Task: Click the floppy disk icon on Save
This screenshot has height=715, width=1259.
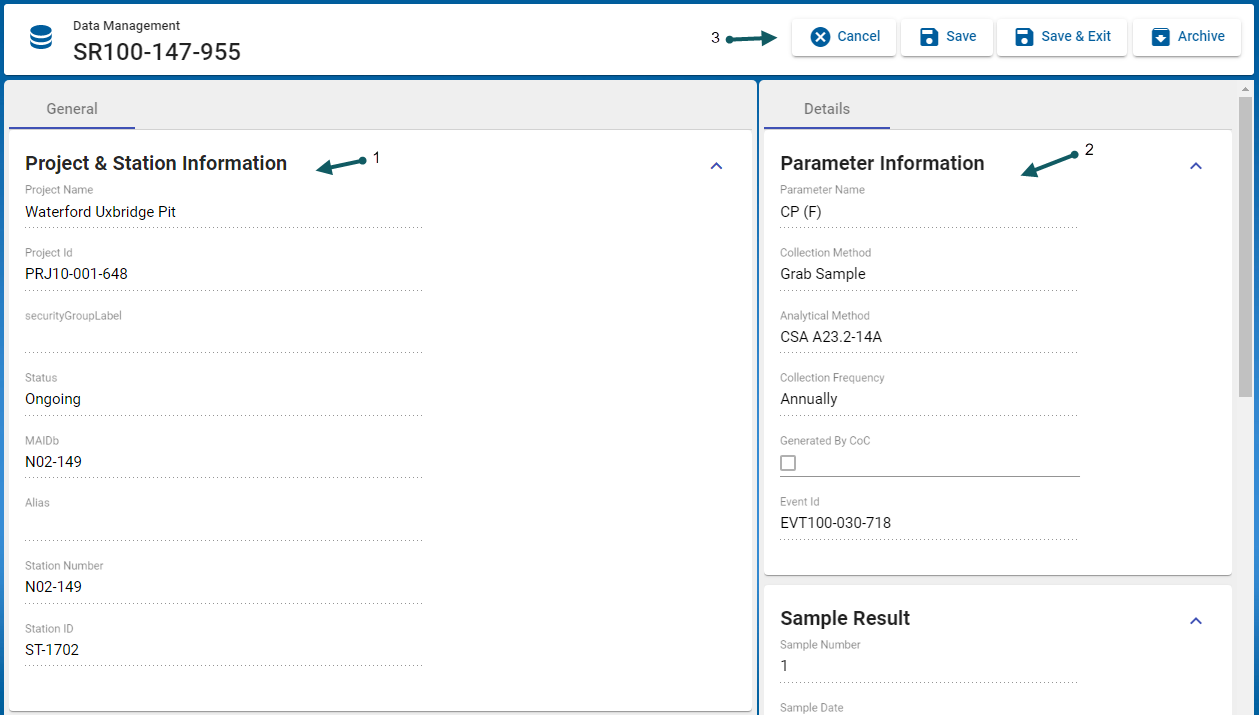Action: 929,37
